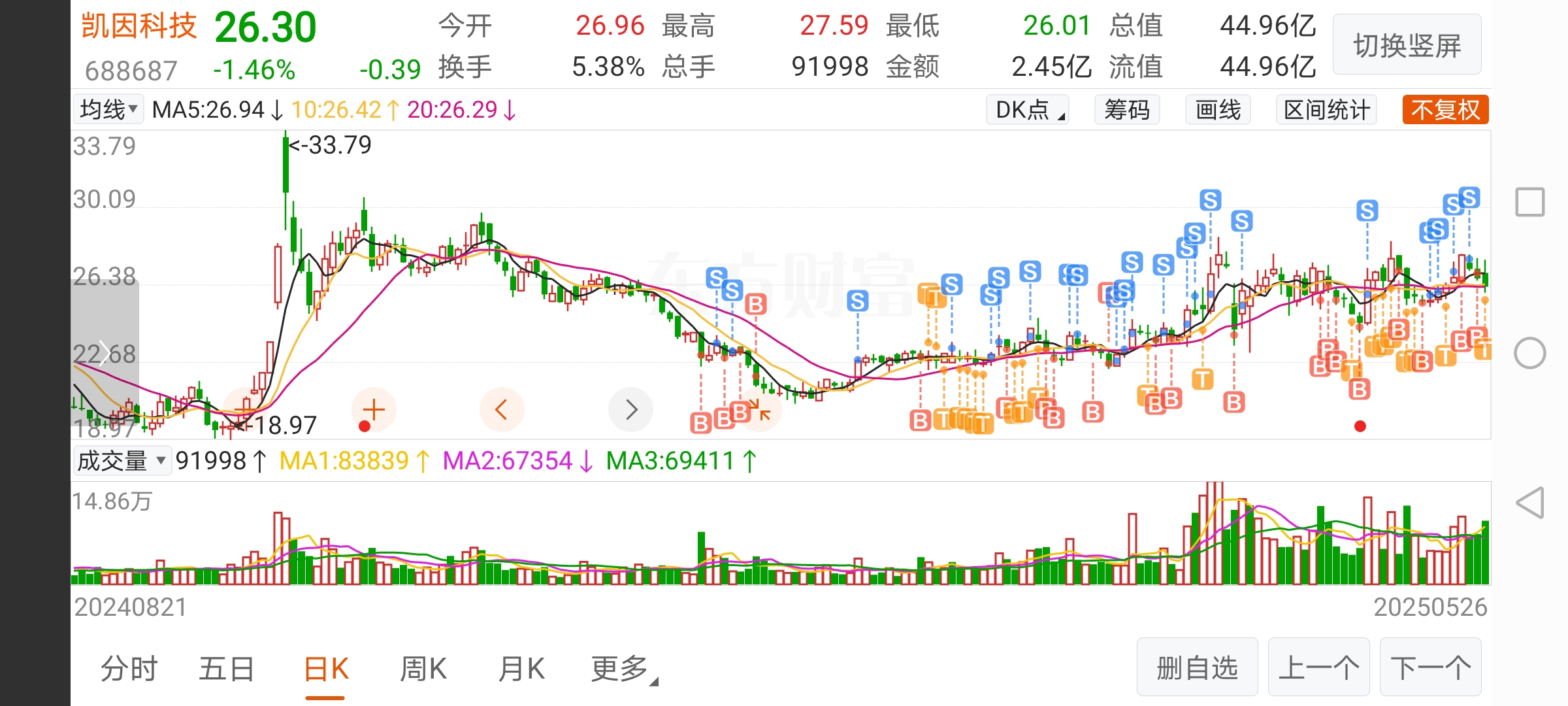
Task: Switch to the 周K tab
Action: (423, 669)
